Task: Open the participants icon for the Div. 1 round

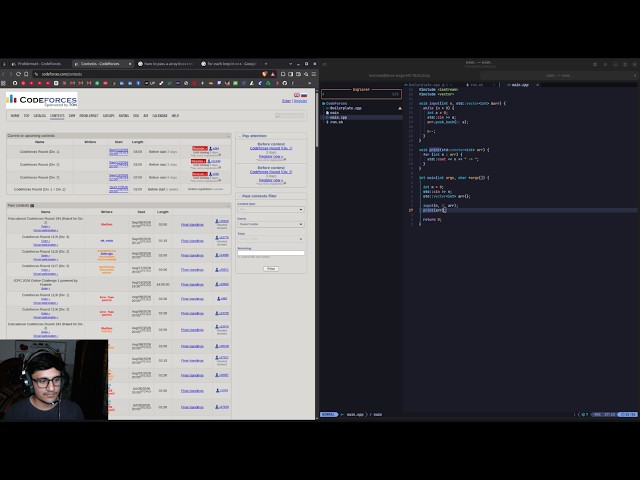Action: pyautogui.click(x=211, y=149)
